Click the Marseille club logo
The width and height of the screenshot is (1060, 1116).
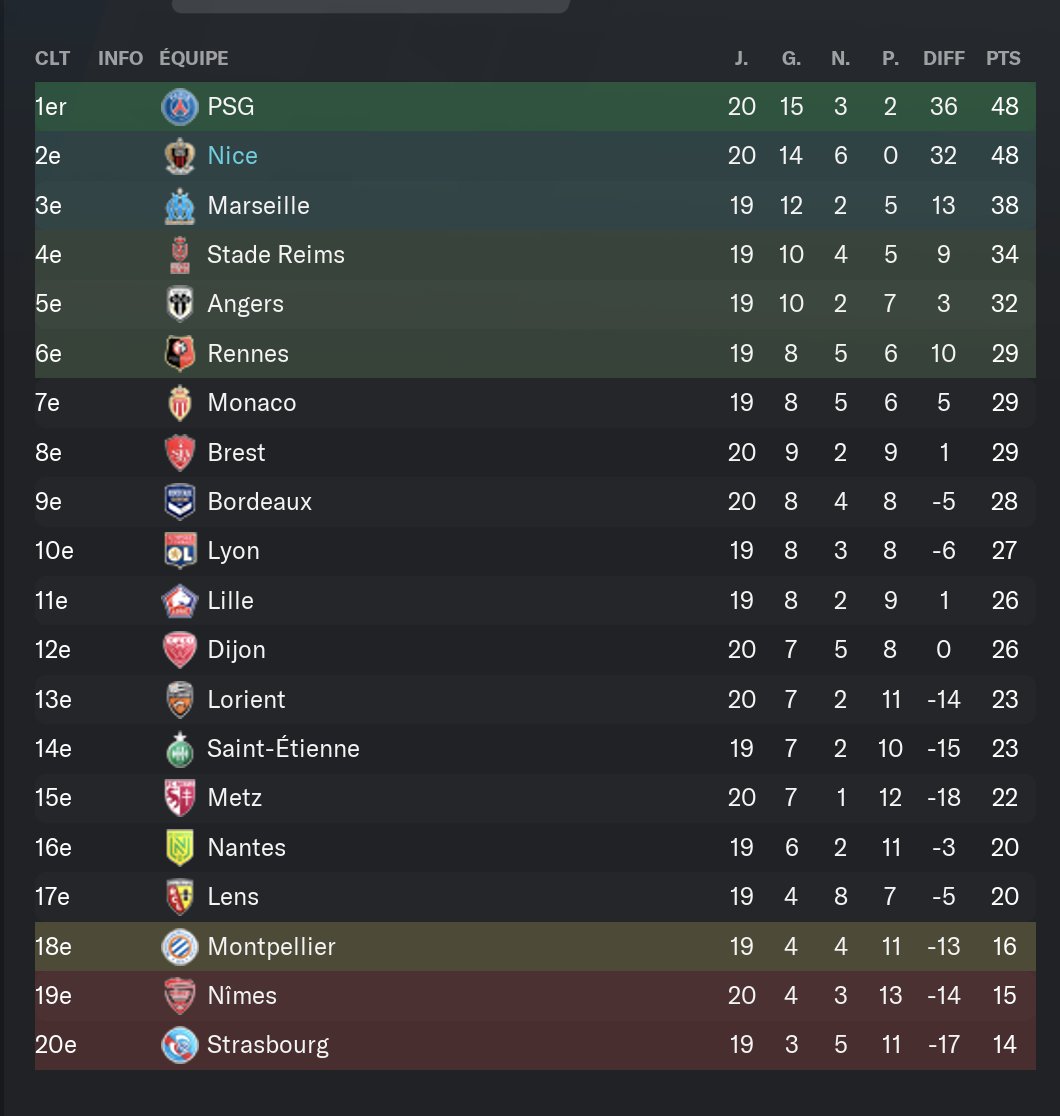[x=180, y=206]
